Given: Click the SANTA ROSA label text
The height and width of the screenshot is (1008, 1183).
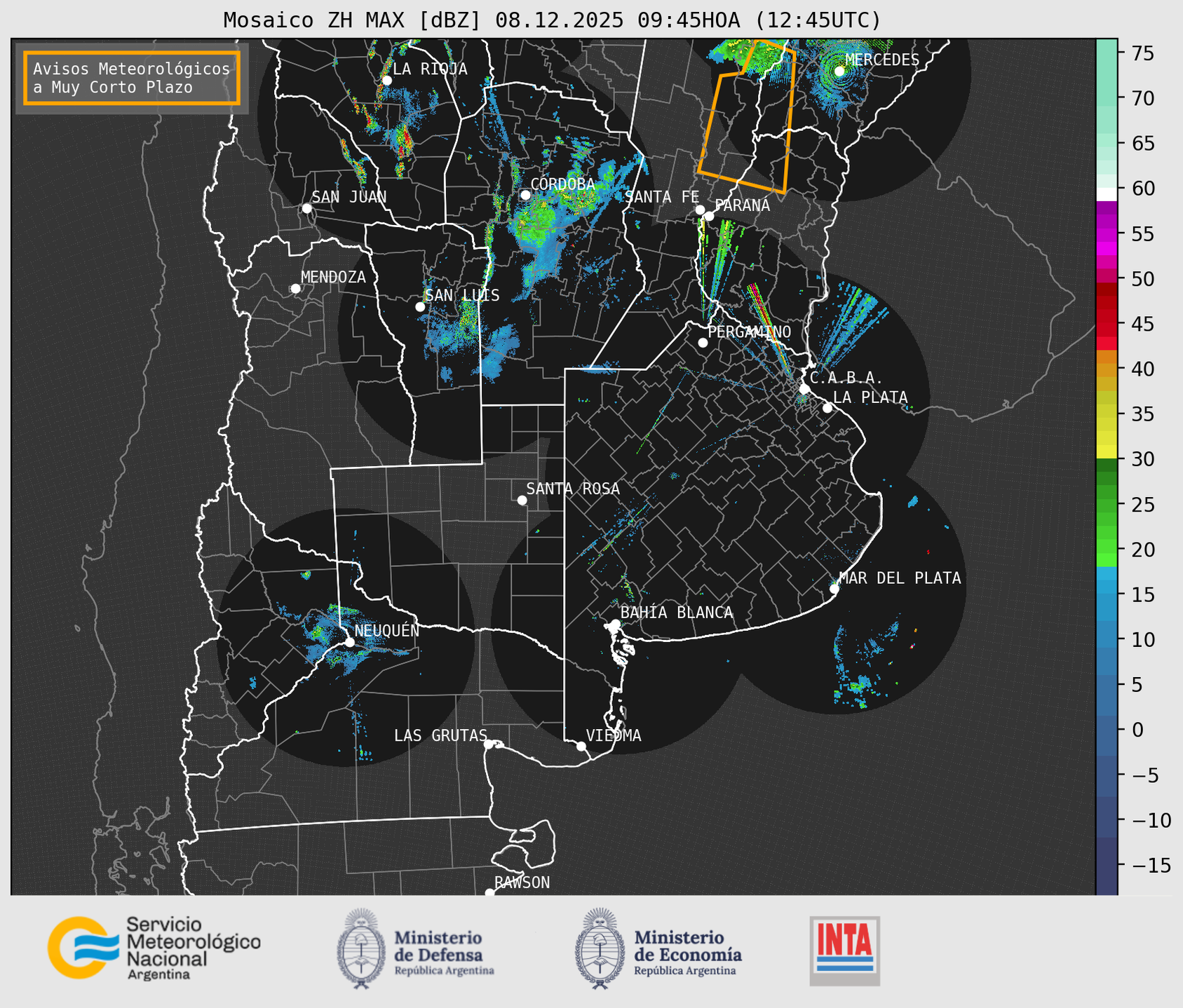Looking at the screenshot, I should pyautogui.click(x=573, y=489).
